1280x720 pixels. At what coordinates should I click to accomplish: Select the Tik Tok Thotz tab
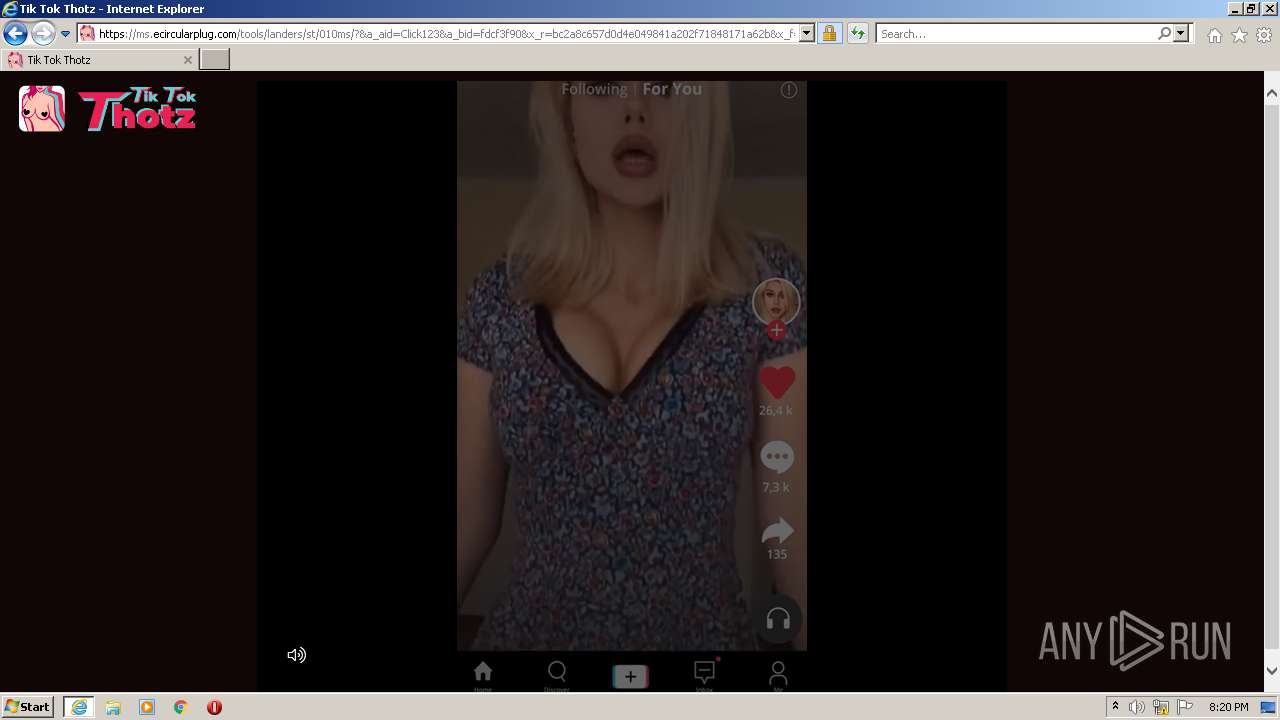(98, 60)
